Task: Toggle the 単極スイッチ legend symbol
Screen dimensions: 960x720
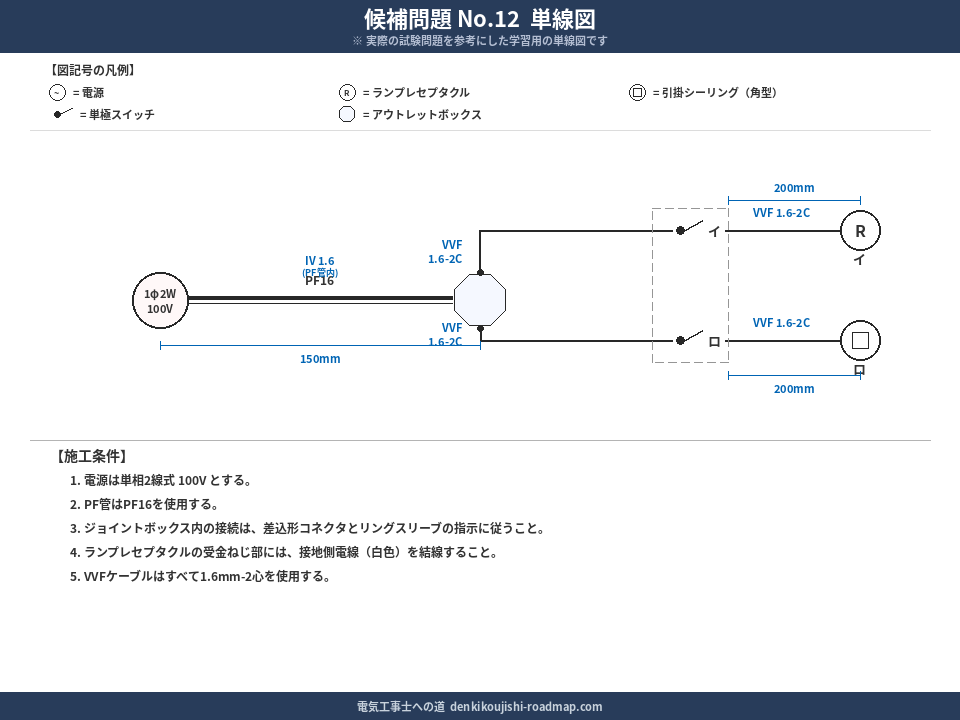Action: coord(62,113)
